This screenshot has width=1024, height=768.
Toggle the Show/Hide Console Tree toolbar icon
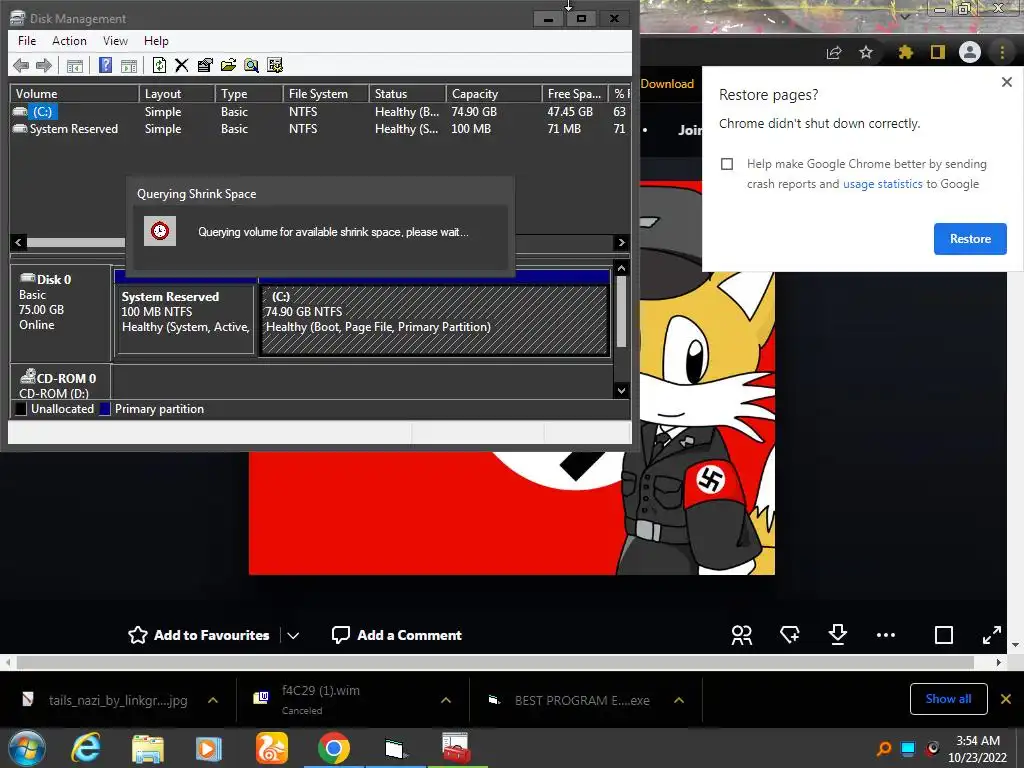[x=75, y=65]
